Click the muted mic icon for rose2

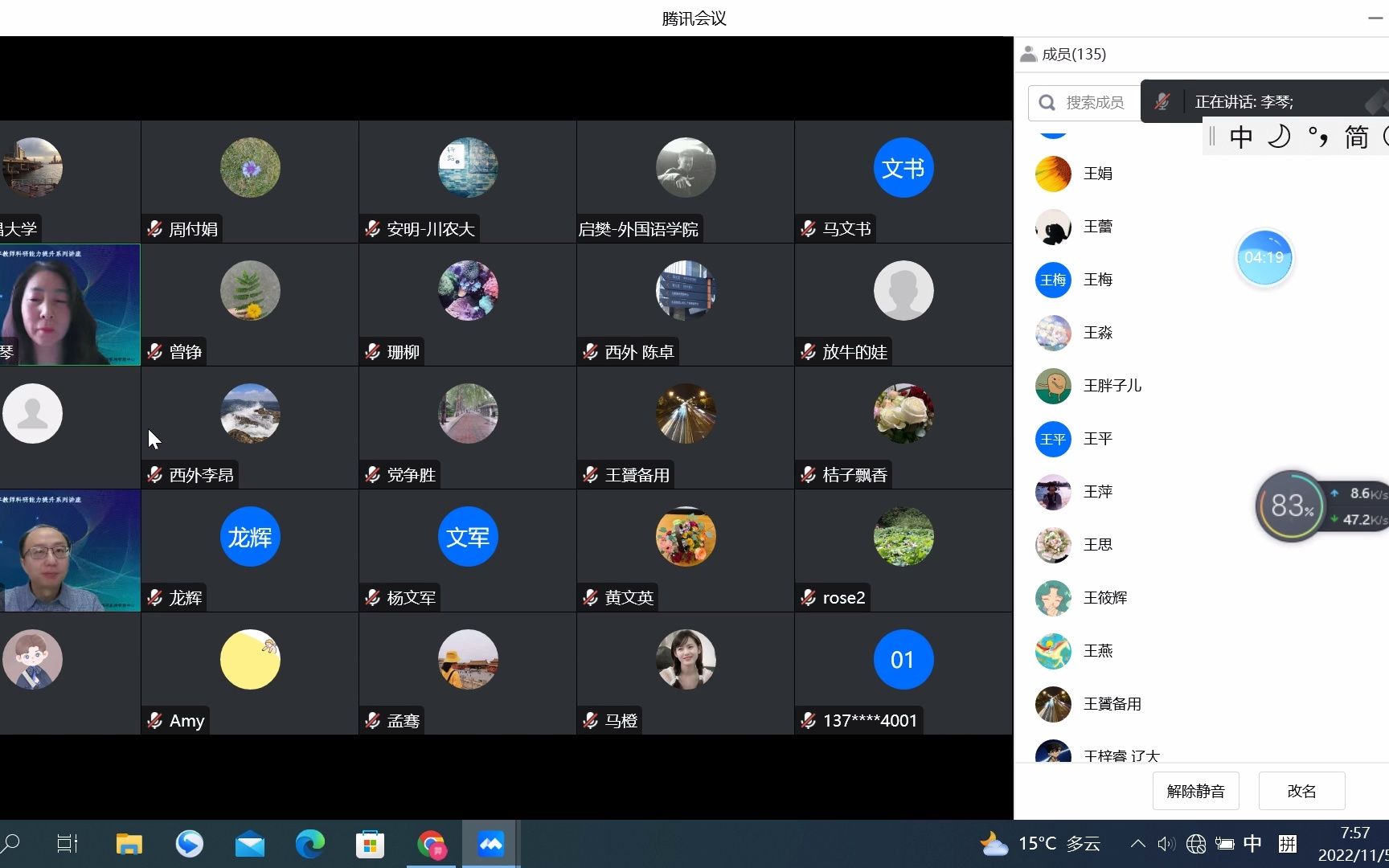[x=809, y=598]
